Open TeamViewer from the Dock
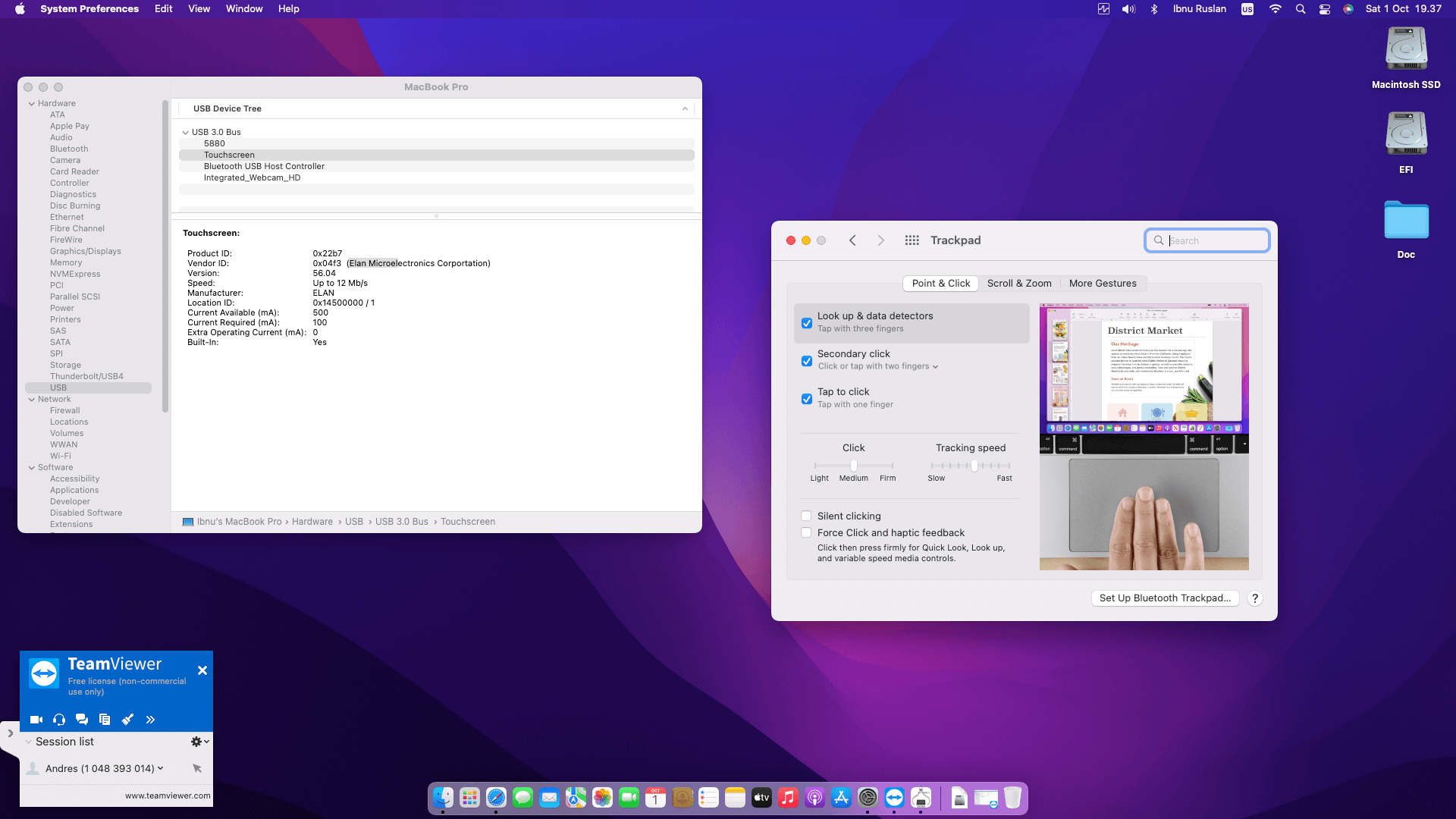This screenshot has width=1456, height=819. (895, 798)
